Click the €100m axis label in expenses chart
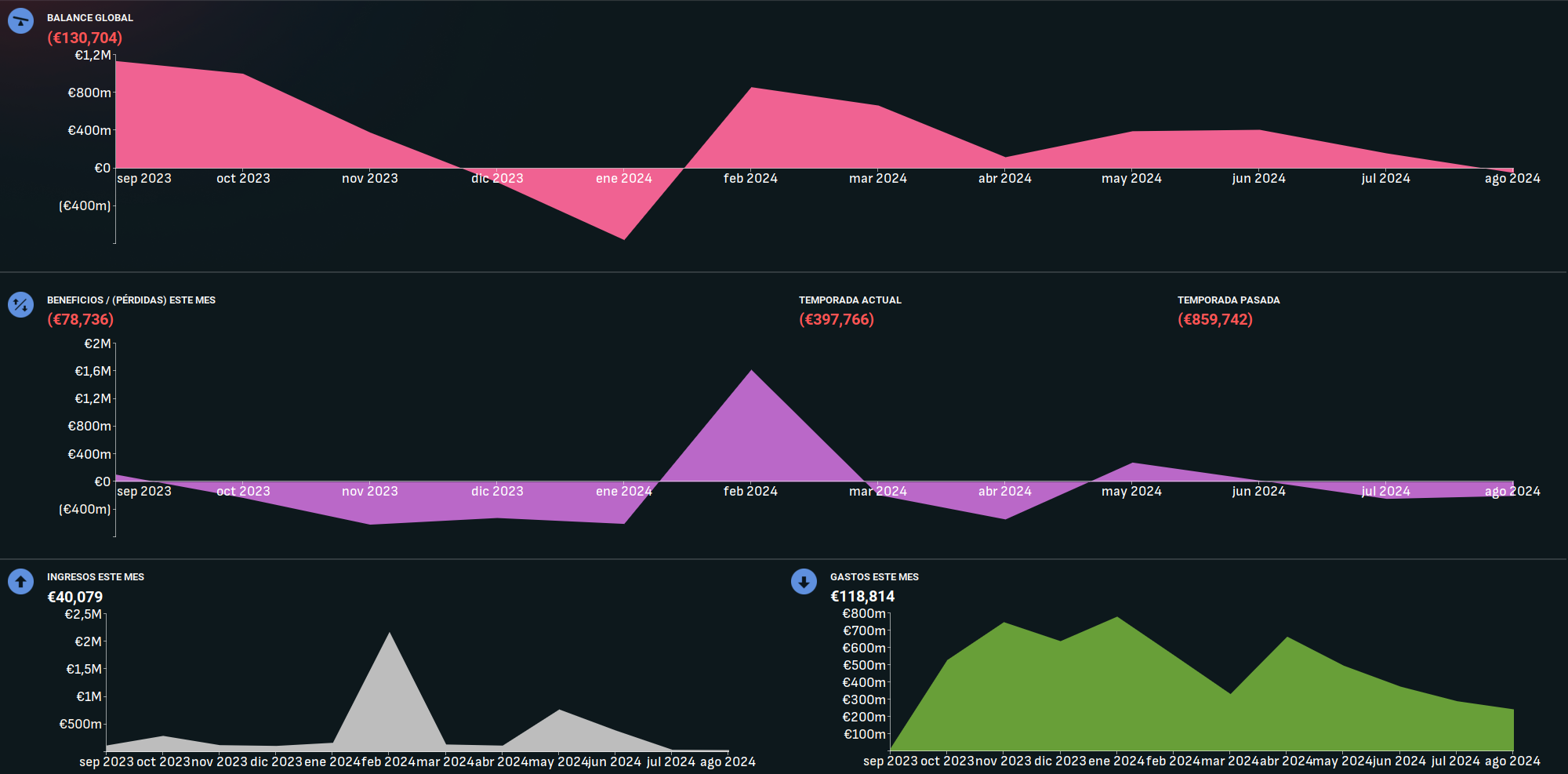The width and height of the screenshot is (1568, 774). pyautogui.click(x=865, y=734)
